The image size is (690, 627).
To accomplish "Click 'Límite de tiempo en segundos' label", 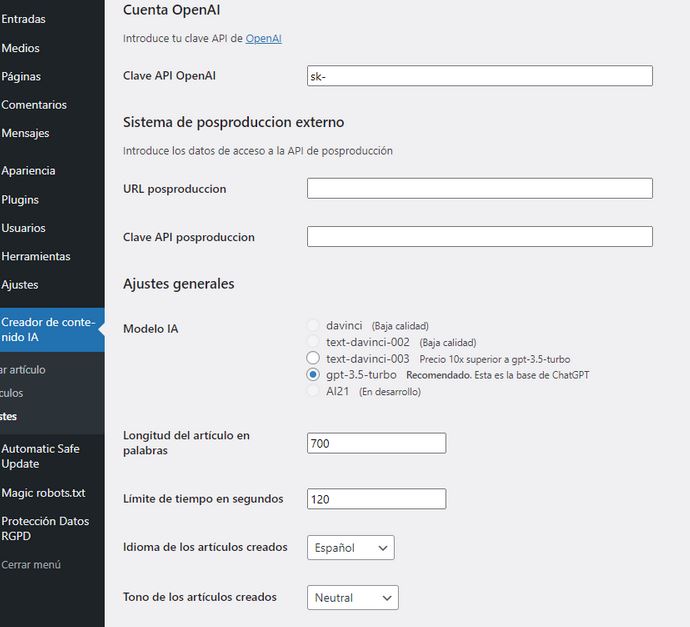I will (203, 499).
